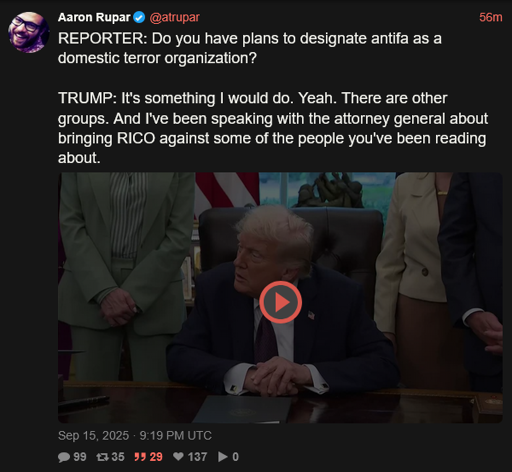The height and width of the screenshot is (472, 512).
Task: Click the views play triangle icon
Action: click(x=223, y=457)
